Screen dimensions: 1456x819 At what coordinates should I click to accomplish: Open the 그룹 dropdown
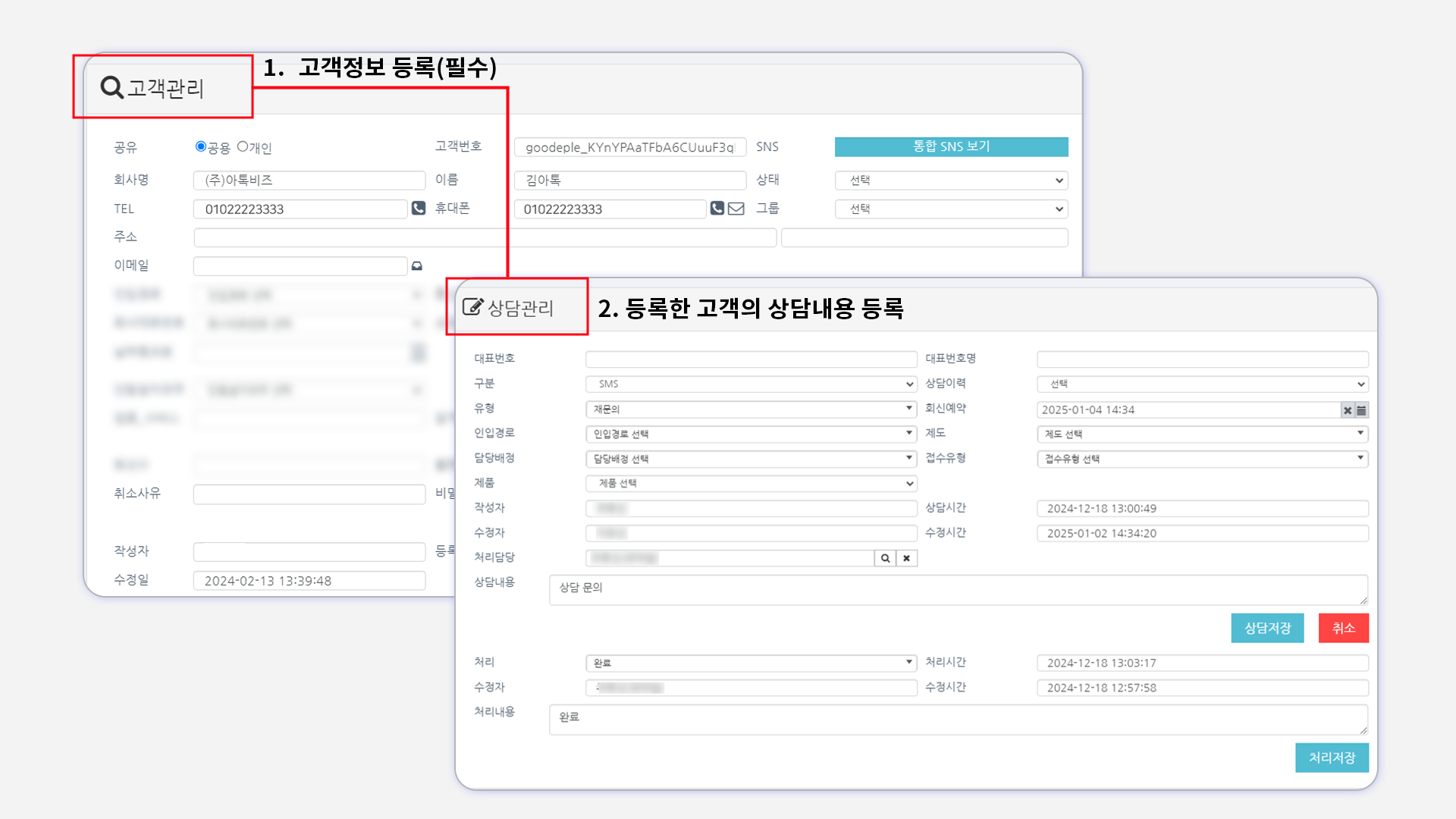(x=951, y=209)
